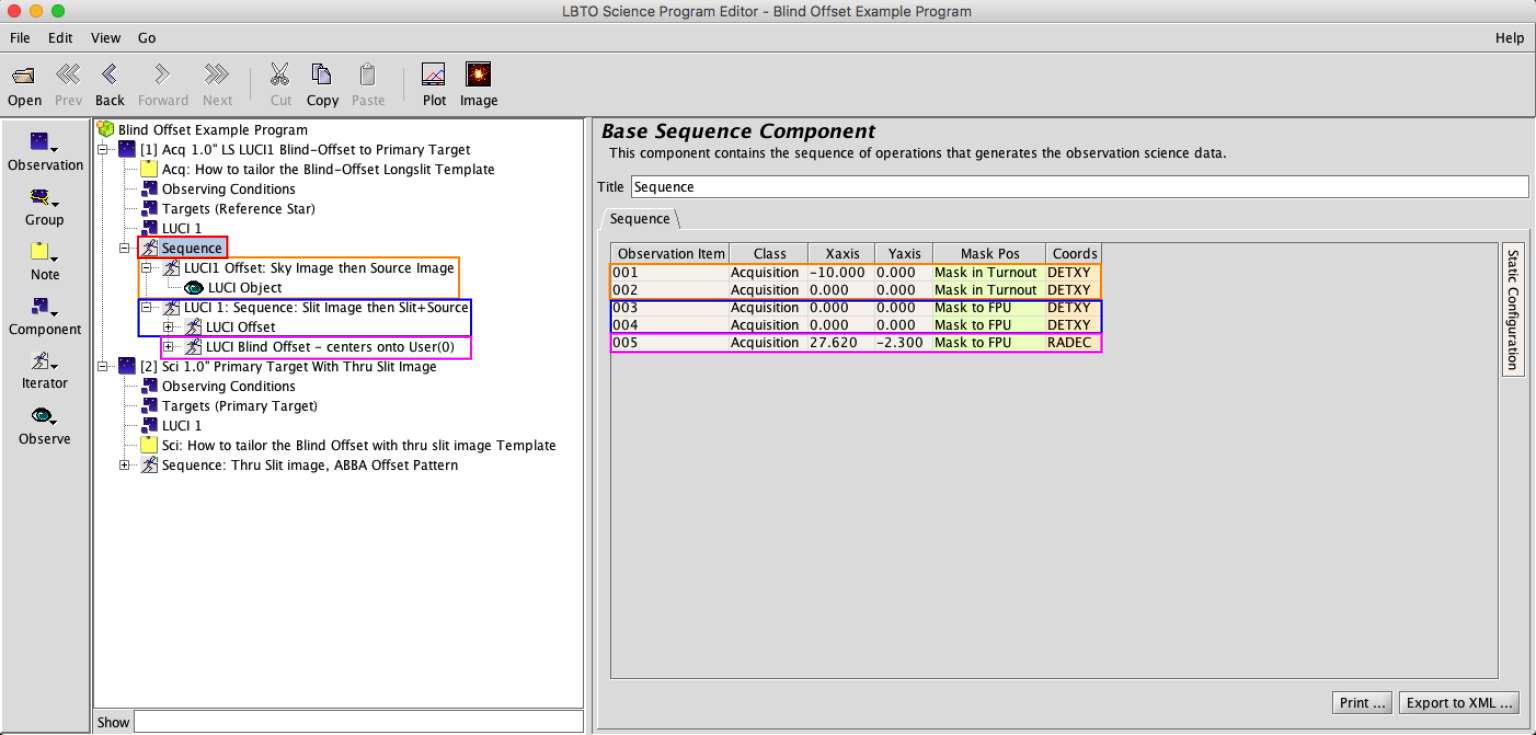Image resolution: width=1536 pixels, height=735 pixels.
Task: Click the Class column header
Action: click(x=770, y=254)
